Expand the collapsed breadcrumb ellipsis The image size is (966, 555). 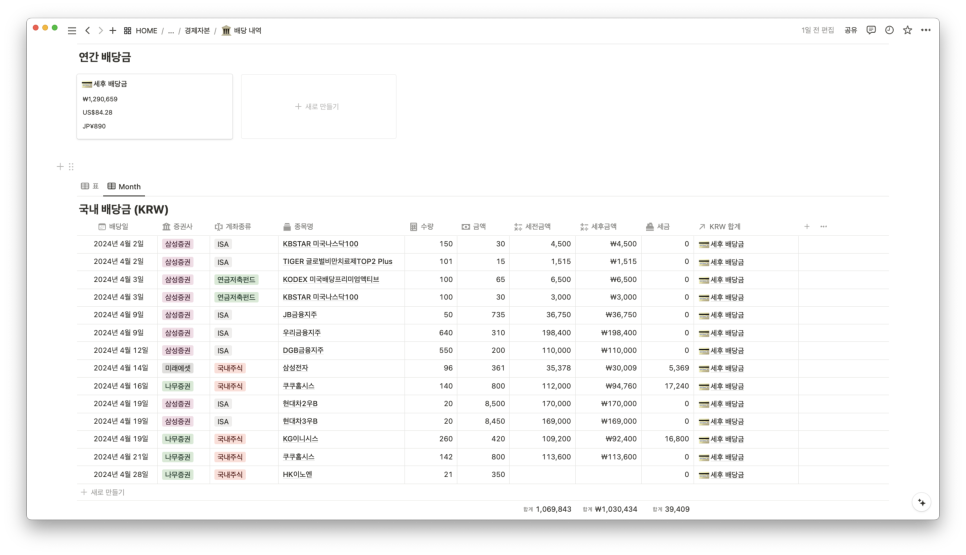click(171, 30)
